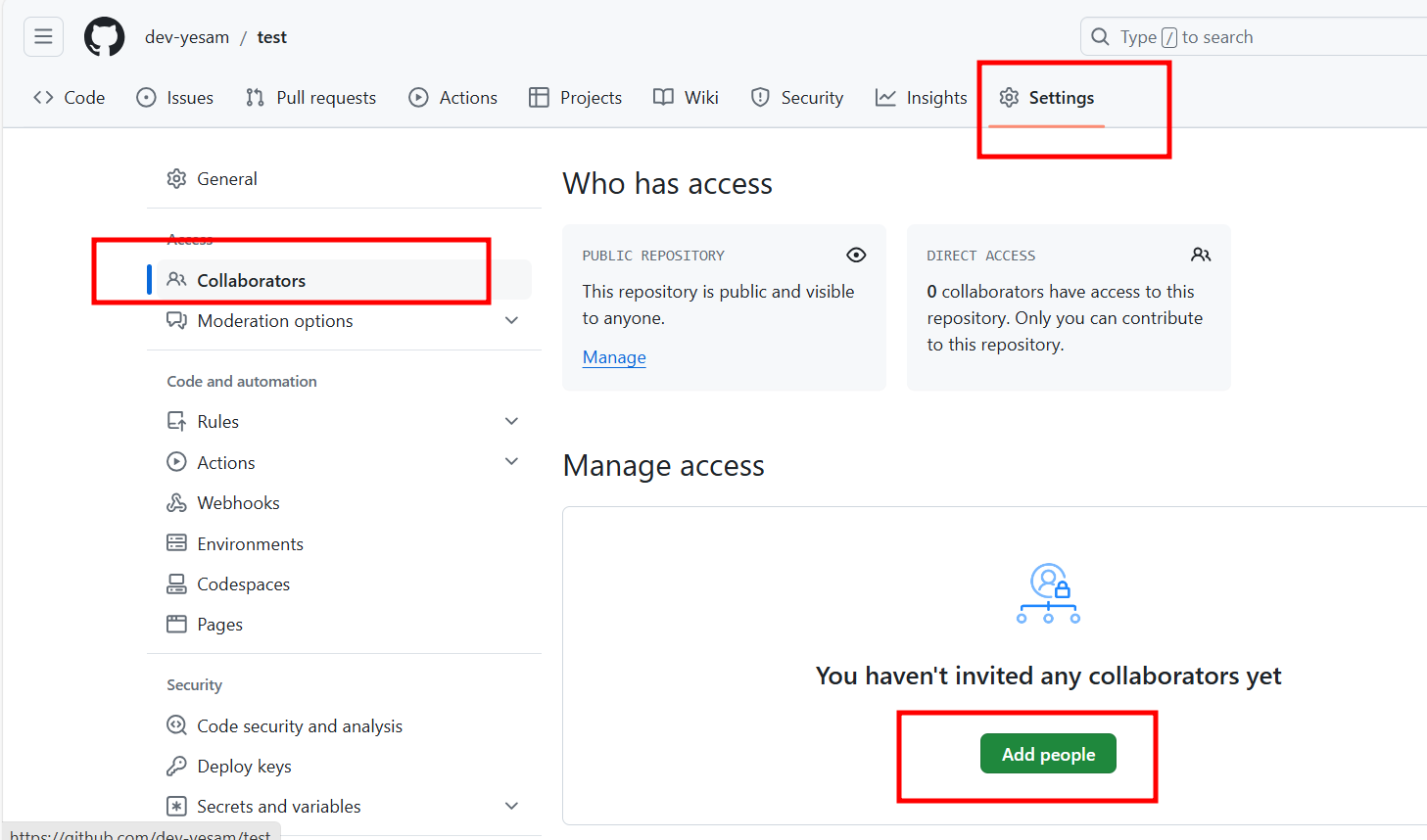Expand the sidebar Actions chevron
Image resolution: width=1427 pixels, height=840 pixels.
pos(511,461)
